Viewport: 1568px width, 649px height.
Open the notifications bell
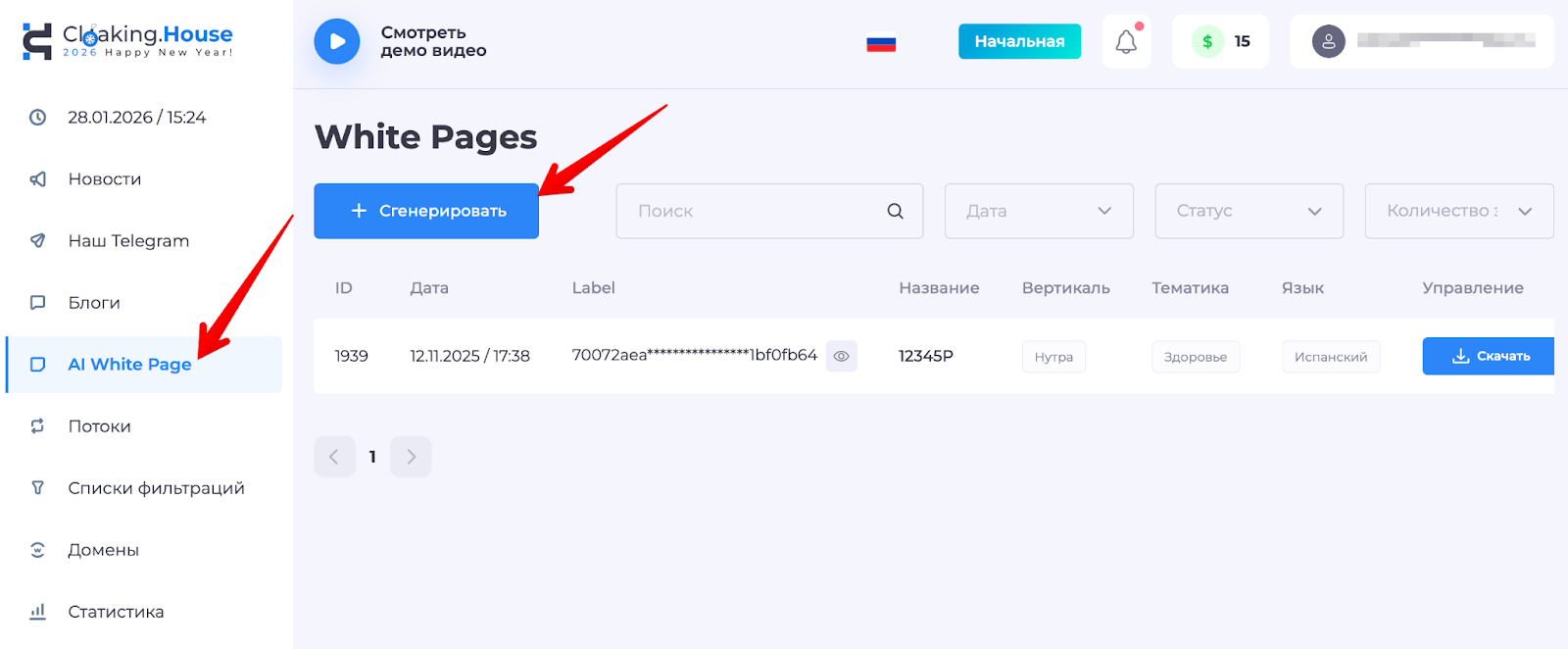(1126, 41)
